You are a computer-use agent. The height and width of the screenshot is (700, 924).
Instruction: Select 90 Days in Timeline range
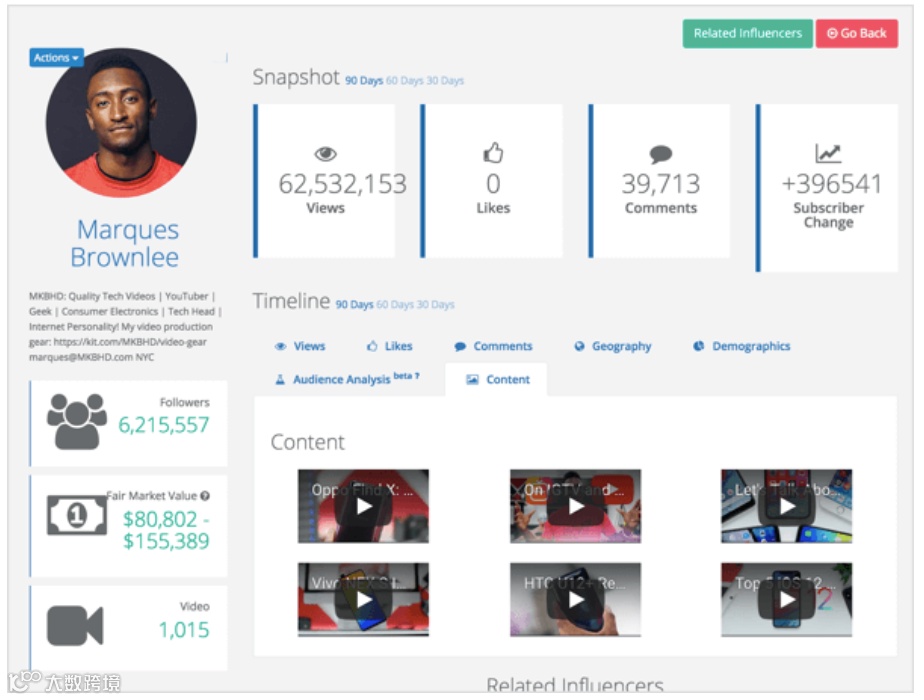[x=354, y=305]
